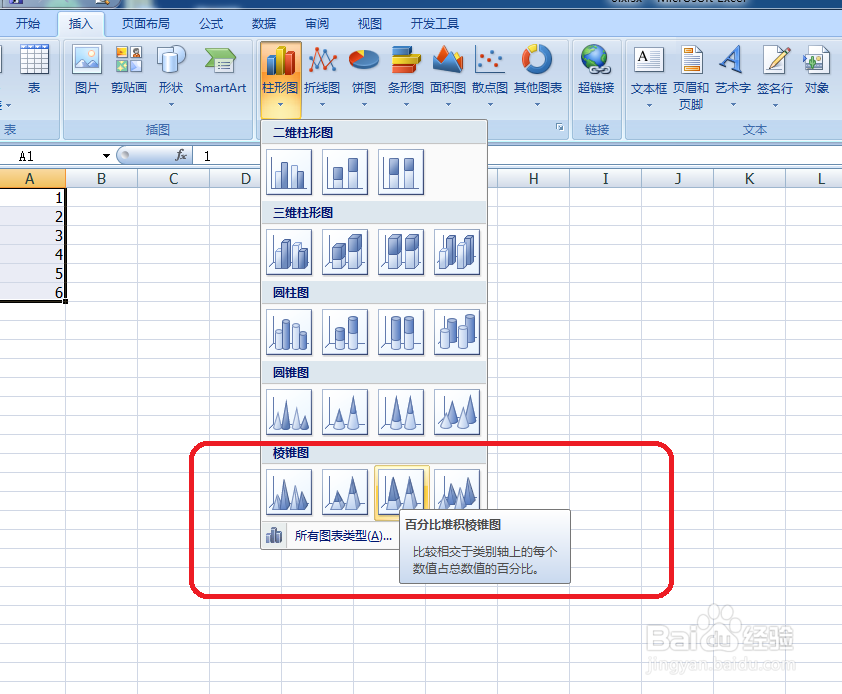Viewport: 842px width, 694px height.
Task: Choose the 2D 100% stacked column chart
Action: pos(401,172)
